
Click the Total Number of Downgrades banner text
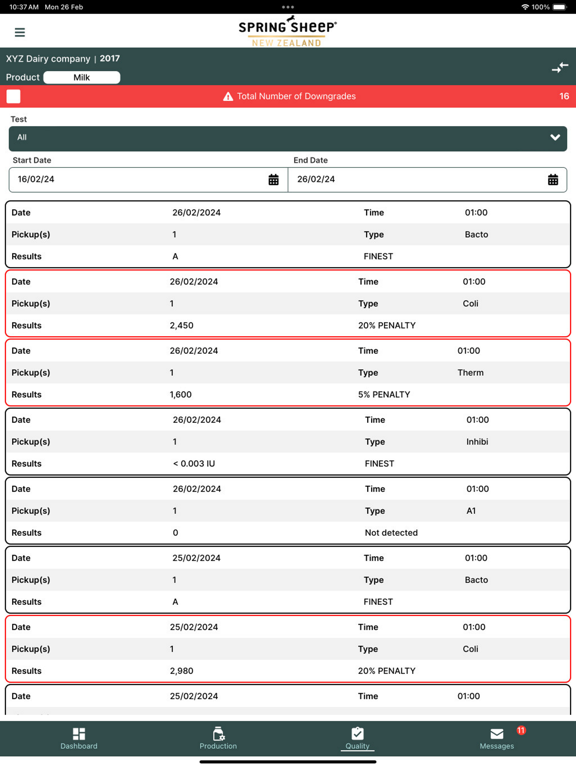(x=296, y=96)
